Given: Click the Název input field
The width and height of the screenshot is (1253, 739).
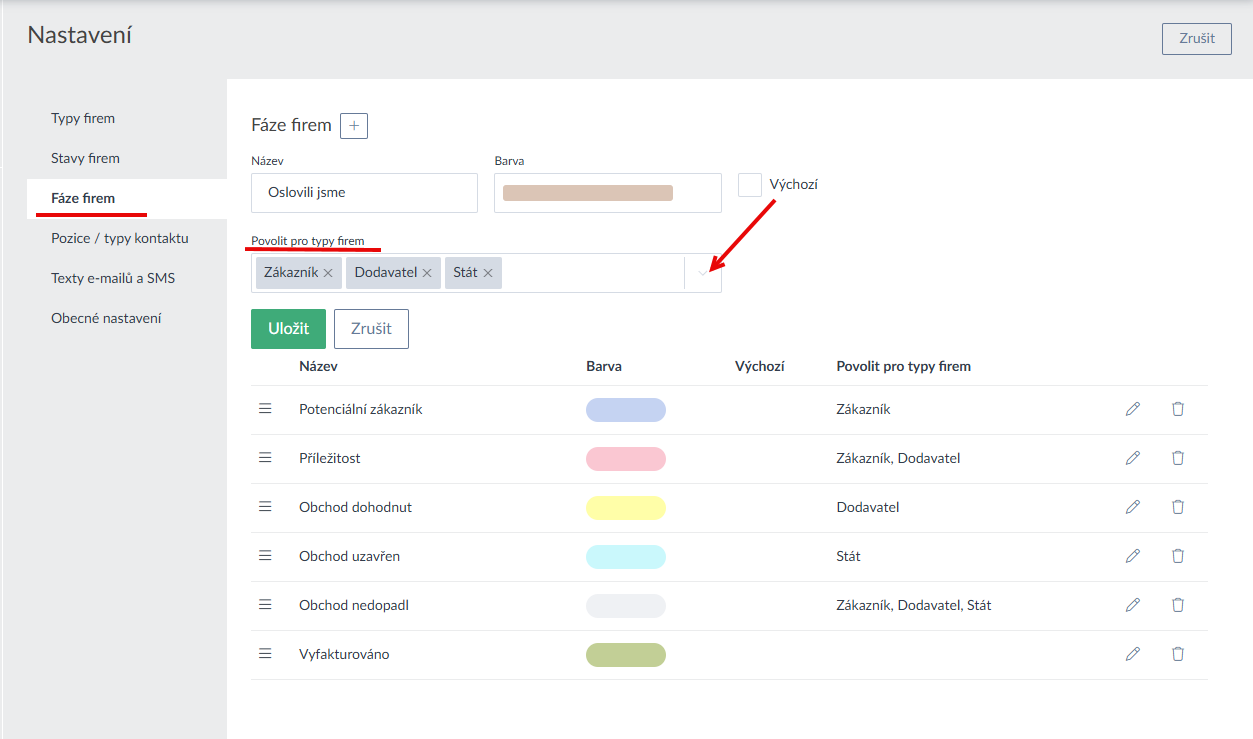Looking at the screenshot, I should (x=364, y=193).
